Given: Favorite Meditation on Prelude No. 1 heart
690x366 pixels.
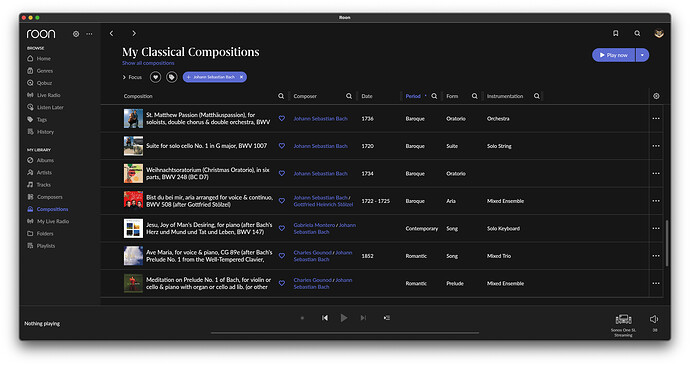Looking at the screenshot, I should 282,283.
